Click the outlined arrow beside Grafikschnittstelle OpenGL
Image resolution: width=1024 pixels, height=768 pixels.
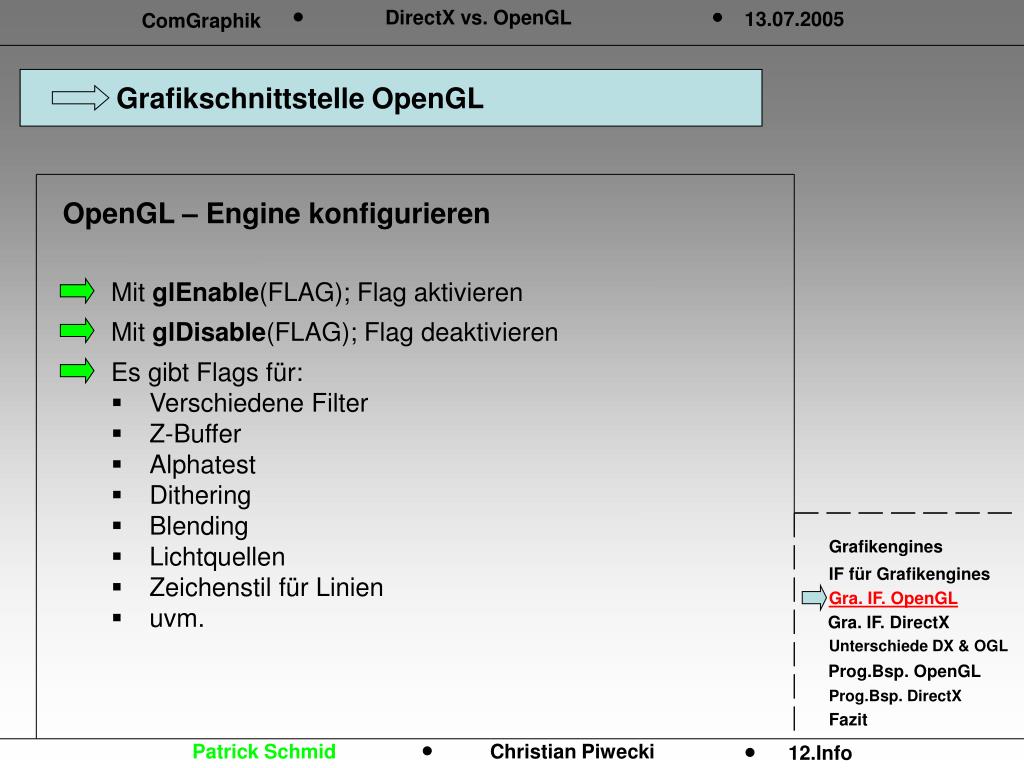pyautogui.click(x=80, y=98)
